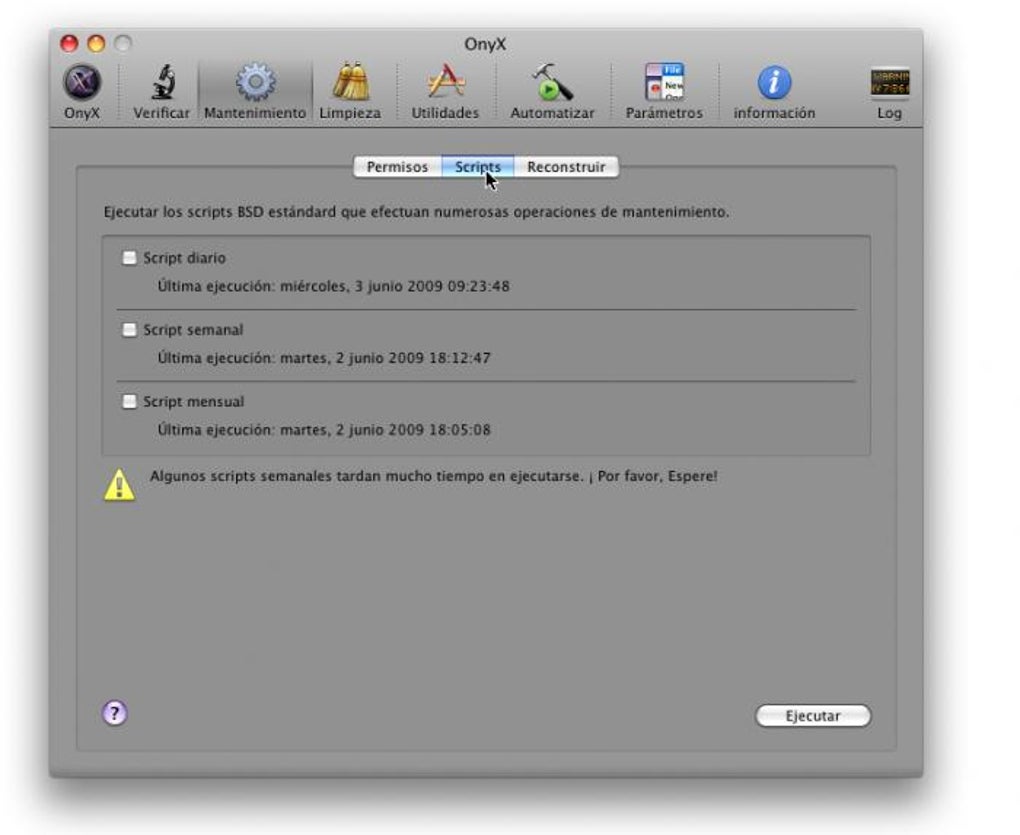Enable the Script diario checkbox
The width and height of the screenshot is (1020, 835).
point(129,258)
